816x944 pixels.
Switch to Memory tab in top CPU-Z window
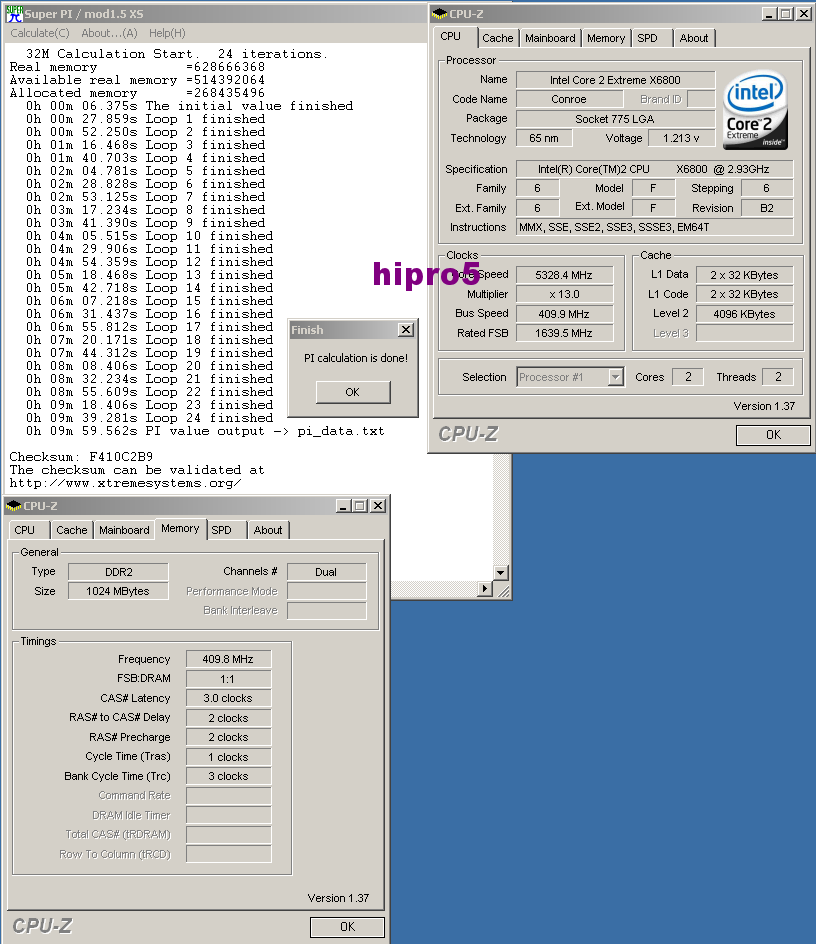(606, 38)
